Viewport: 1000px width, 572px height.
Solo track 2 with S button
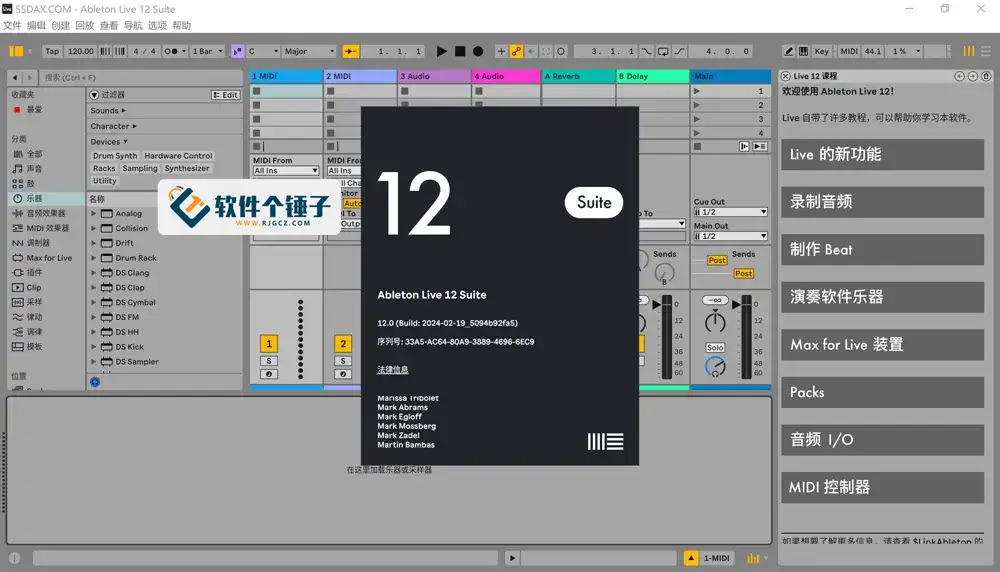click(x=343, y=361)
